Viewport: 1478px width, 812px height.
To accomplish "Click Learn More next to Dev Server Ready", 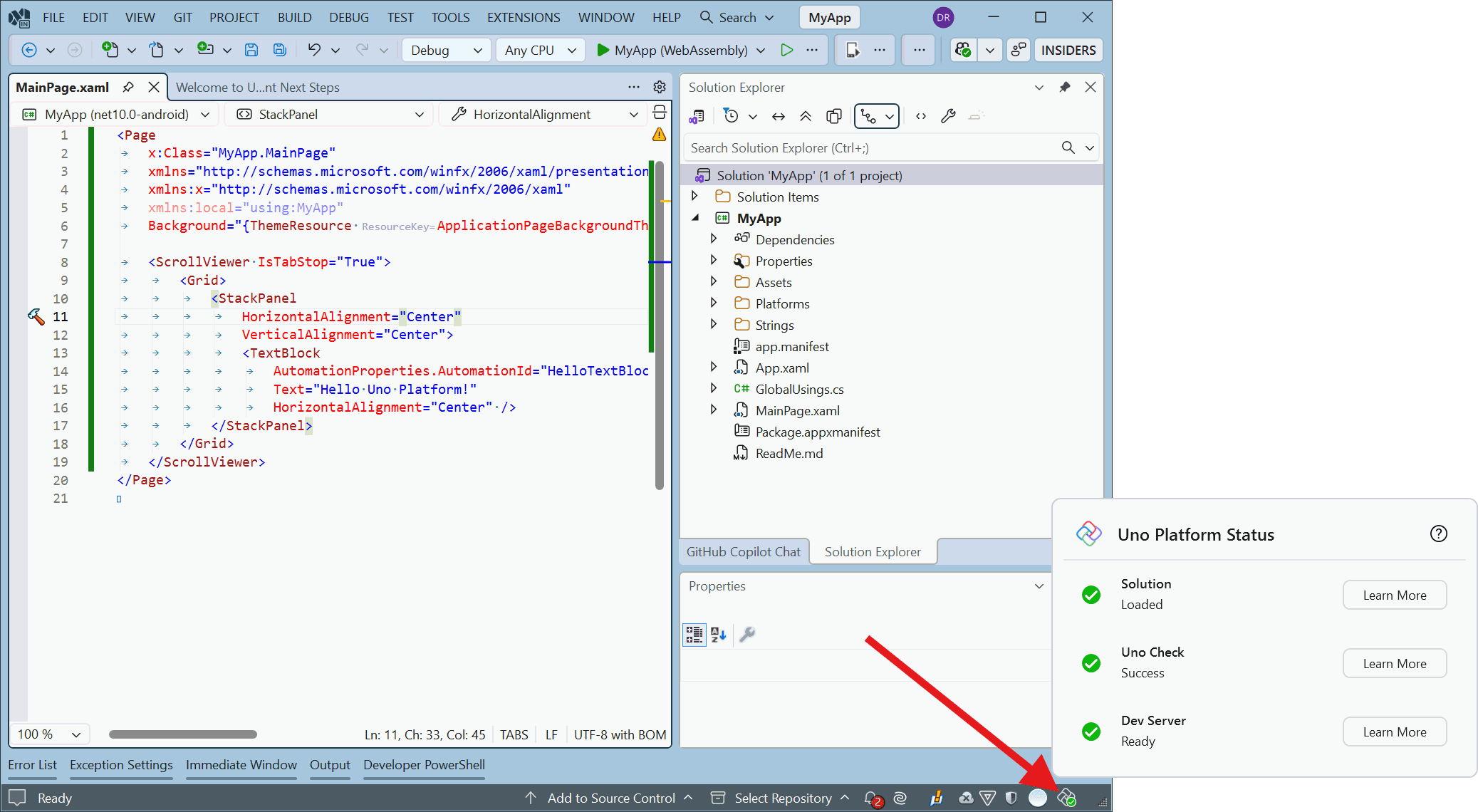I will pyautogui.click(x=1394, y=732).
